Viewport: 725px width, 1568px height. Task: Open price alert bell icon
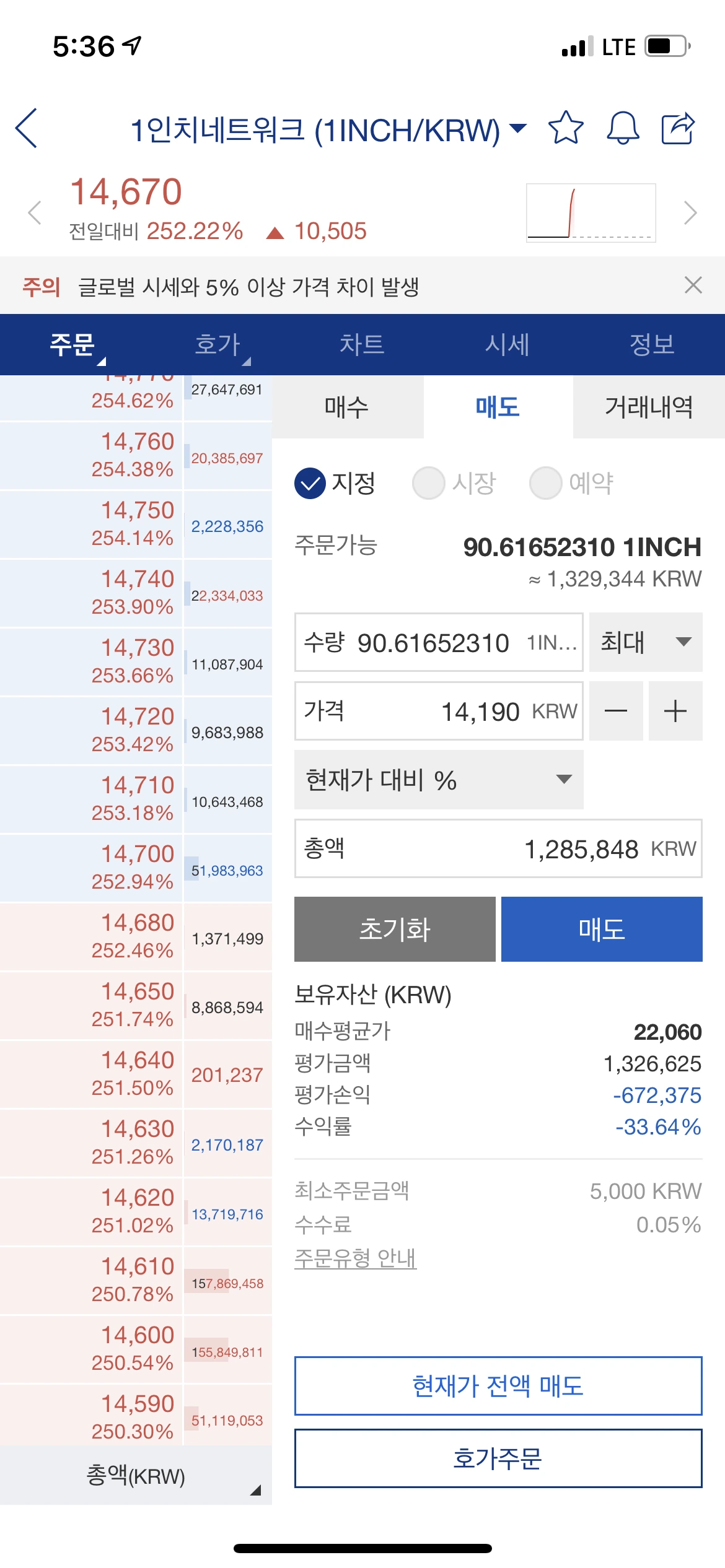point(622,128)
